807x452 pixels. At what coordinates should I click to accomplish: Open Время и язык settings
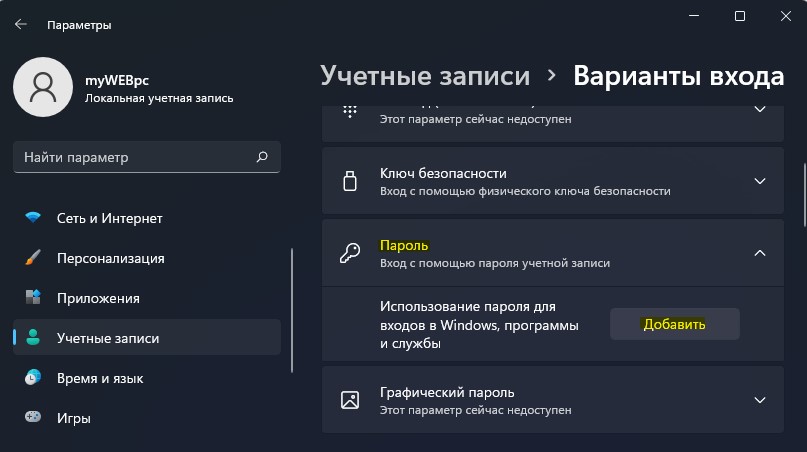147,378
